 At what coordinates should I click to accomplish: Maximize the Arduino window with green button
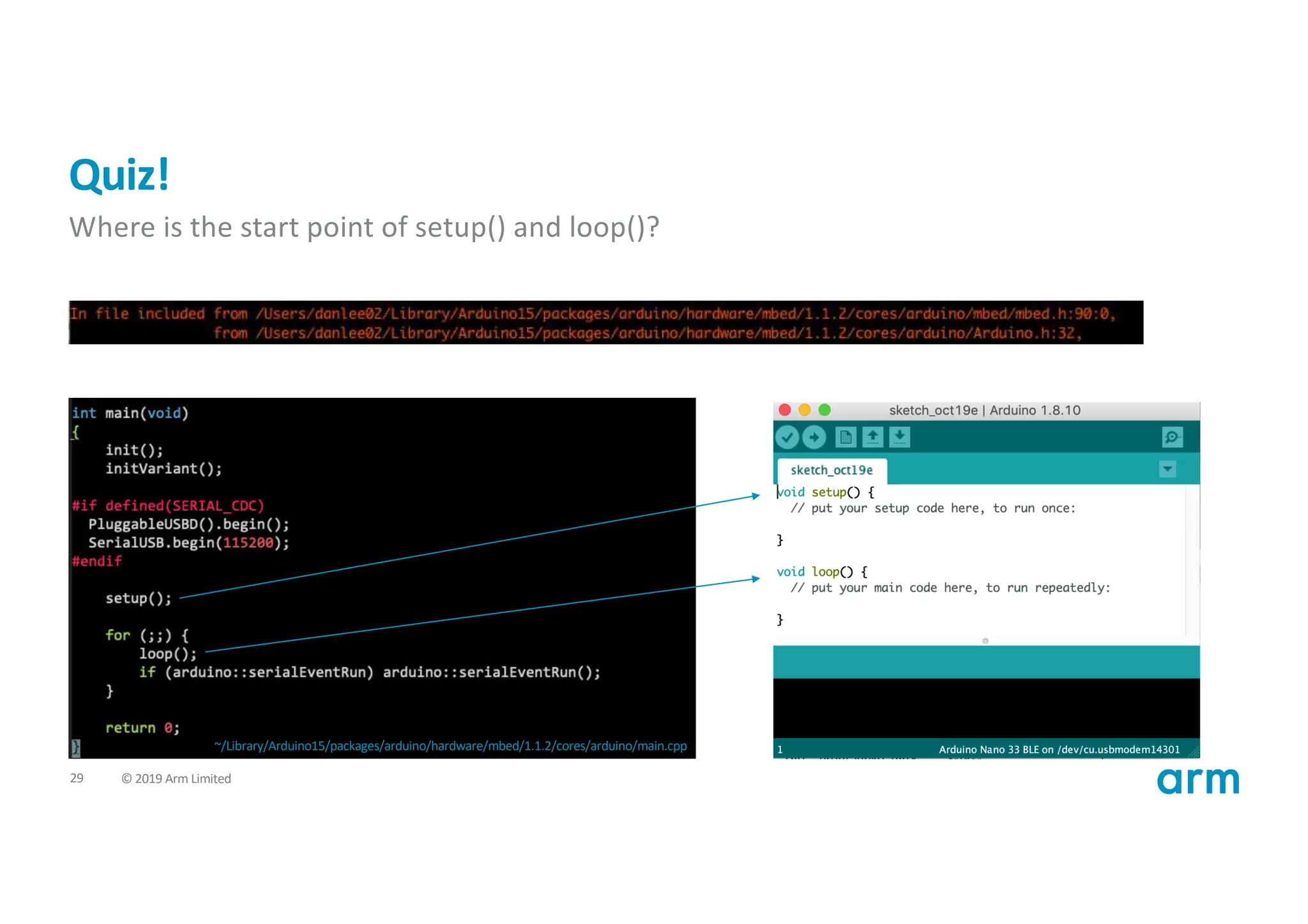[825, 410]
